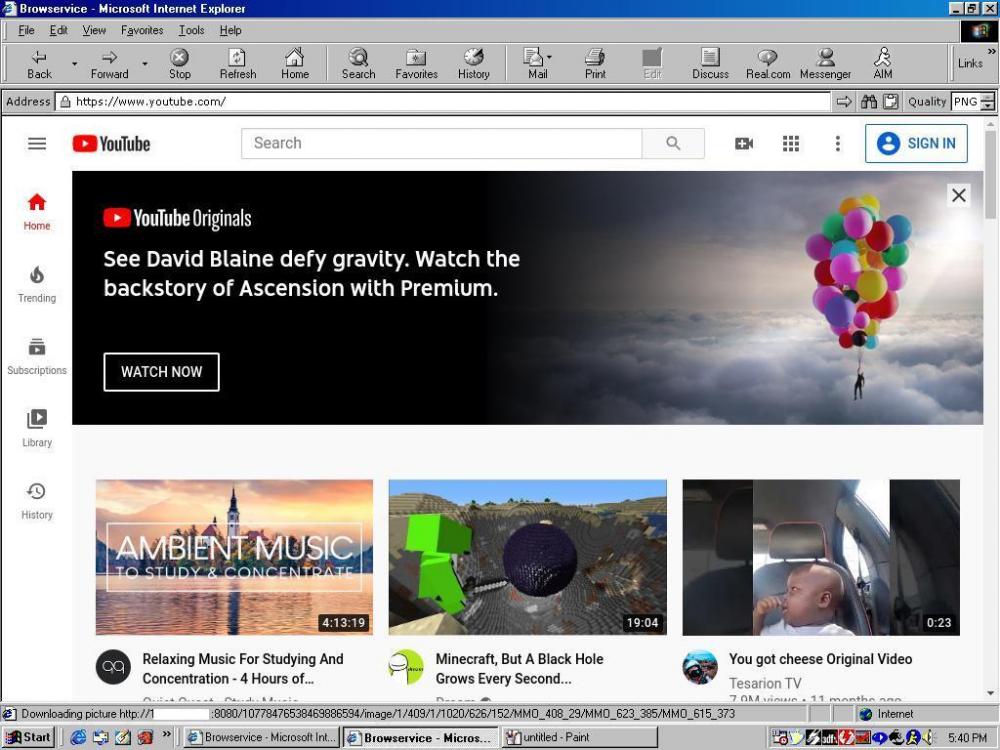This screenshot has height=750, width=1000.
Task: Open the Favorites menu in menu bar
Action: pyautogui.click(x=142, y=30)
